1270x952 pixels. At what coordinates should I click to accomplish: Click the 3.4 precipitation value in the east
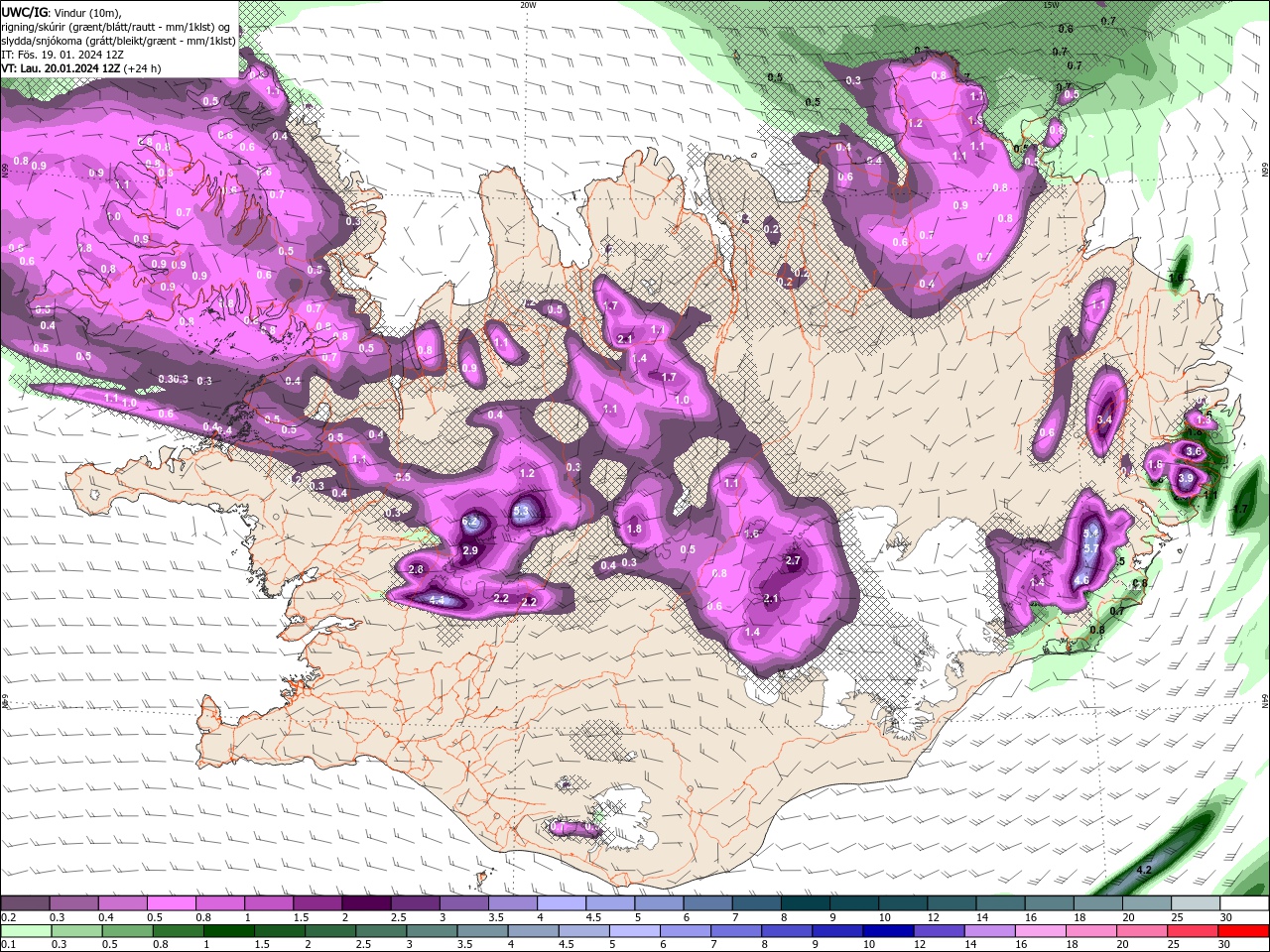point(1104,419)
